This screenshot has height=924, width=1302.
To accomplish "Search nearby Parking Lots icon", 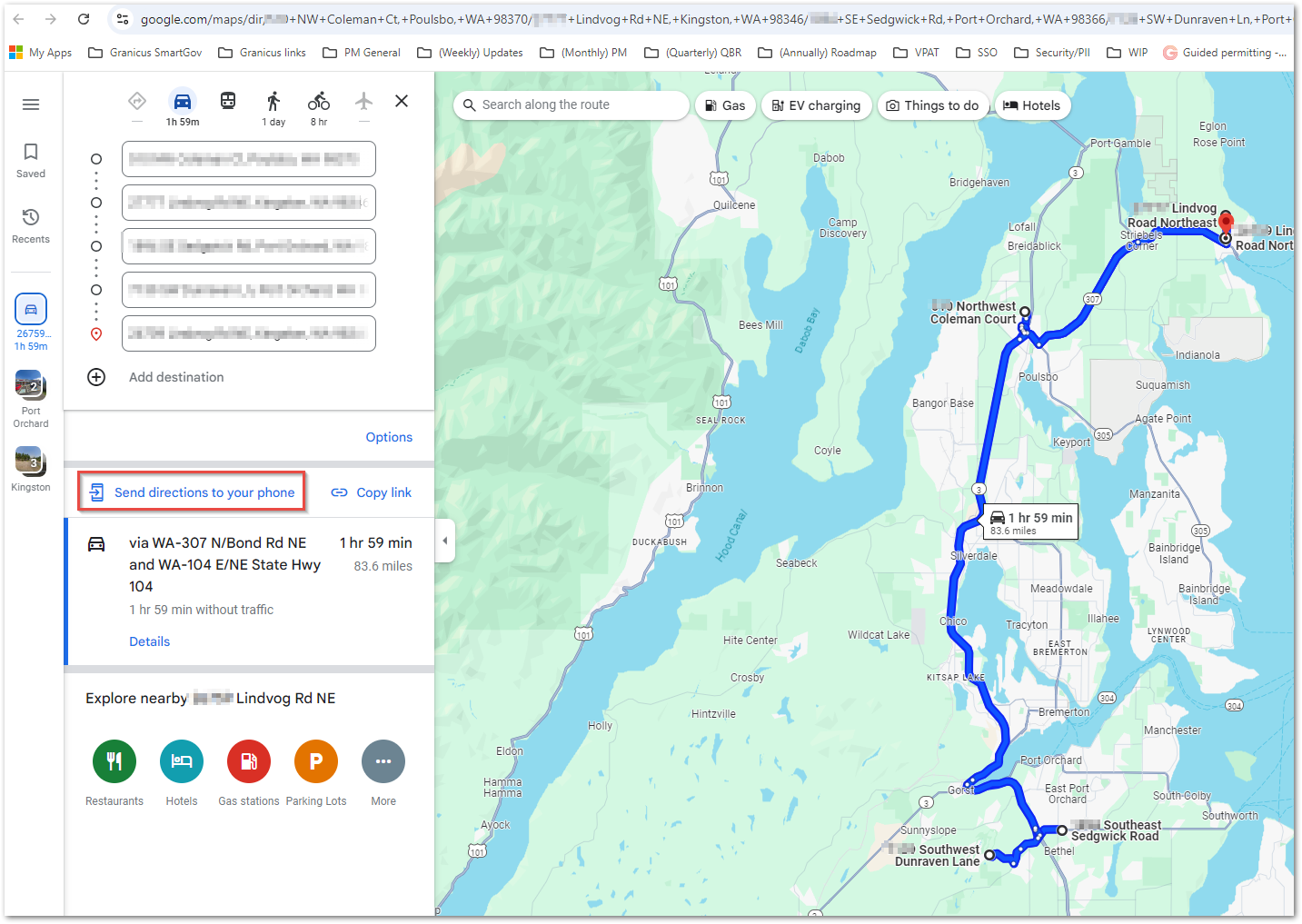I will (x=316, y=761).
